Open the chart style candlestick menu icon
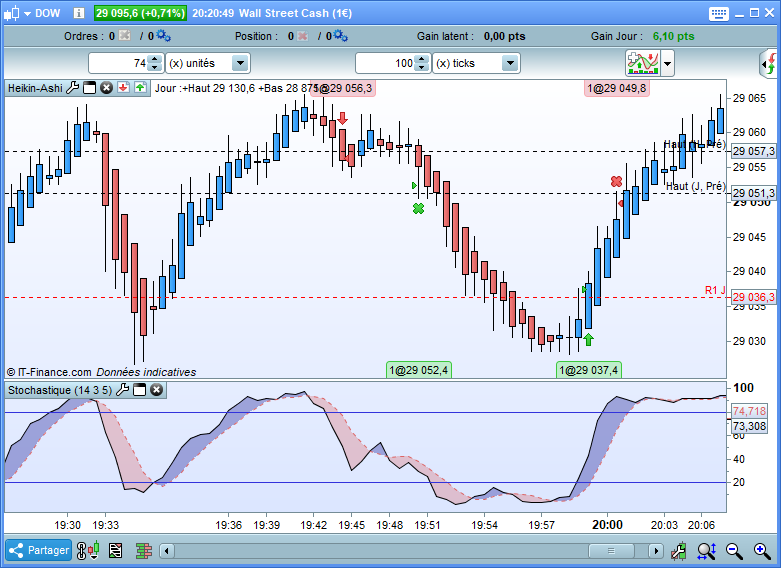781x568 pixels. [11, 13]
